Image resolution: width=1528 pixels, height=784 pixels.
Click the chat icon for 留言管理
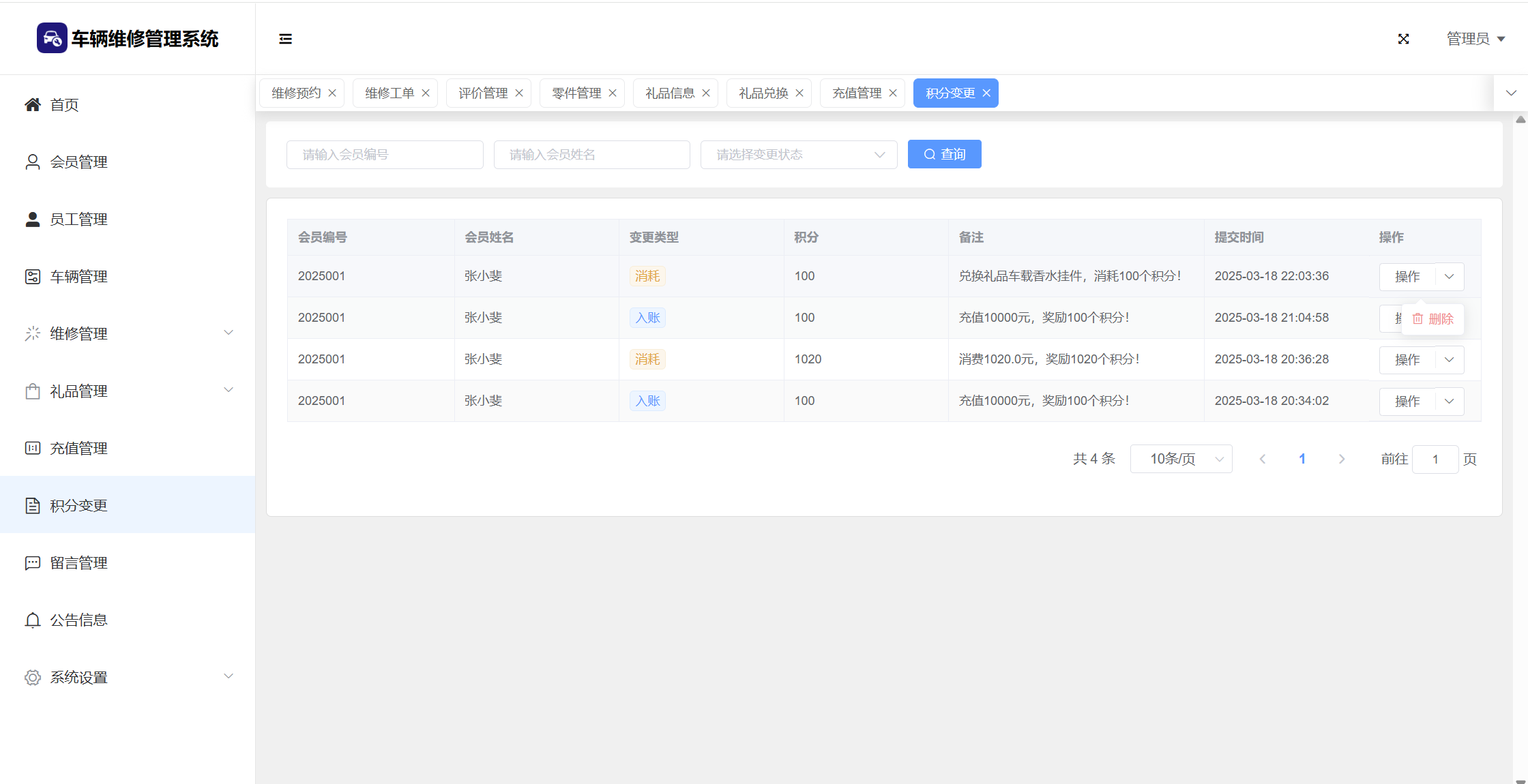(x=32, y=562)
